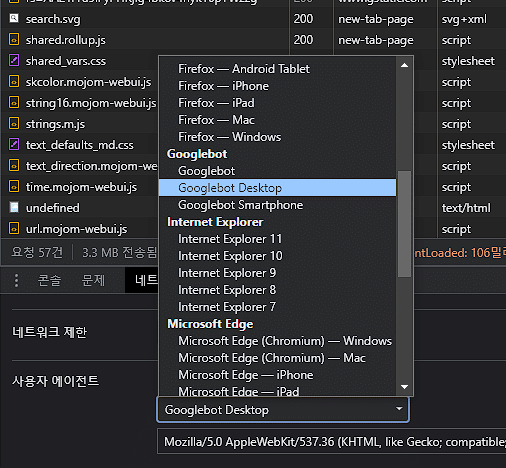Open the Googlebot Desktop user agent dropdown
Image resolution: width=506 pixels, height=468 pixels.
click(283, 410)
